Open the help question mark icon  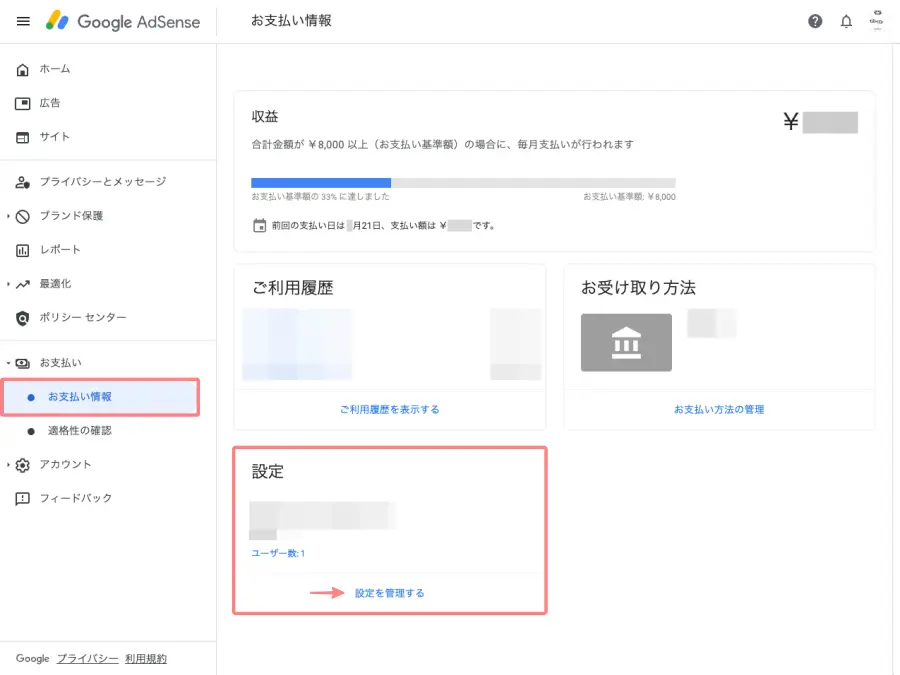(815, 21)
